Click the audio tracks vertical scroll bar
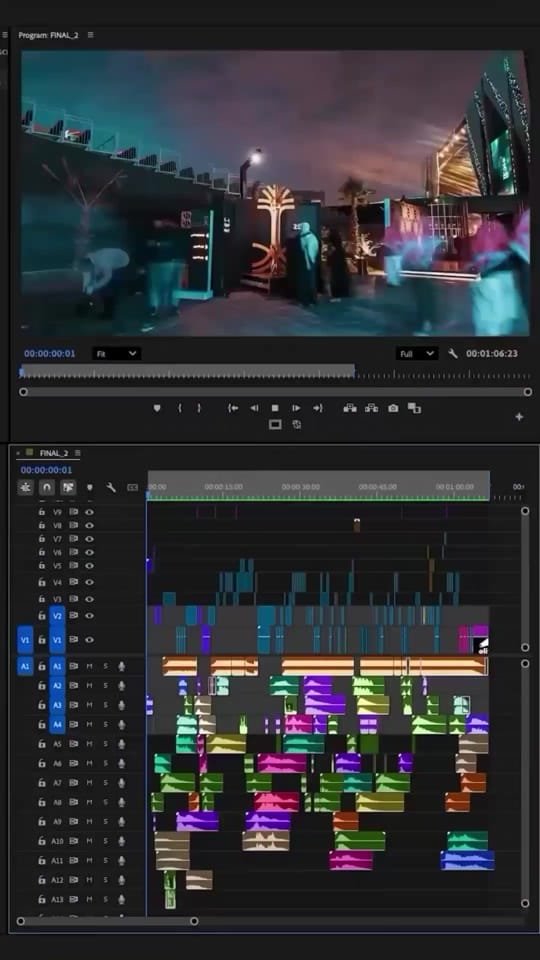540x960 pixels. (x=525, y=783)
